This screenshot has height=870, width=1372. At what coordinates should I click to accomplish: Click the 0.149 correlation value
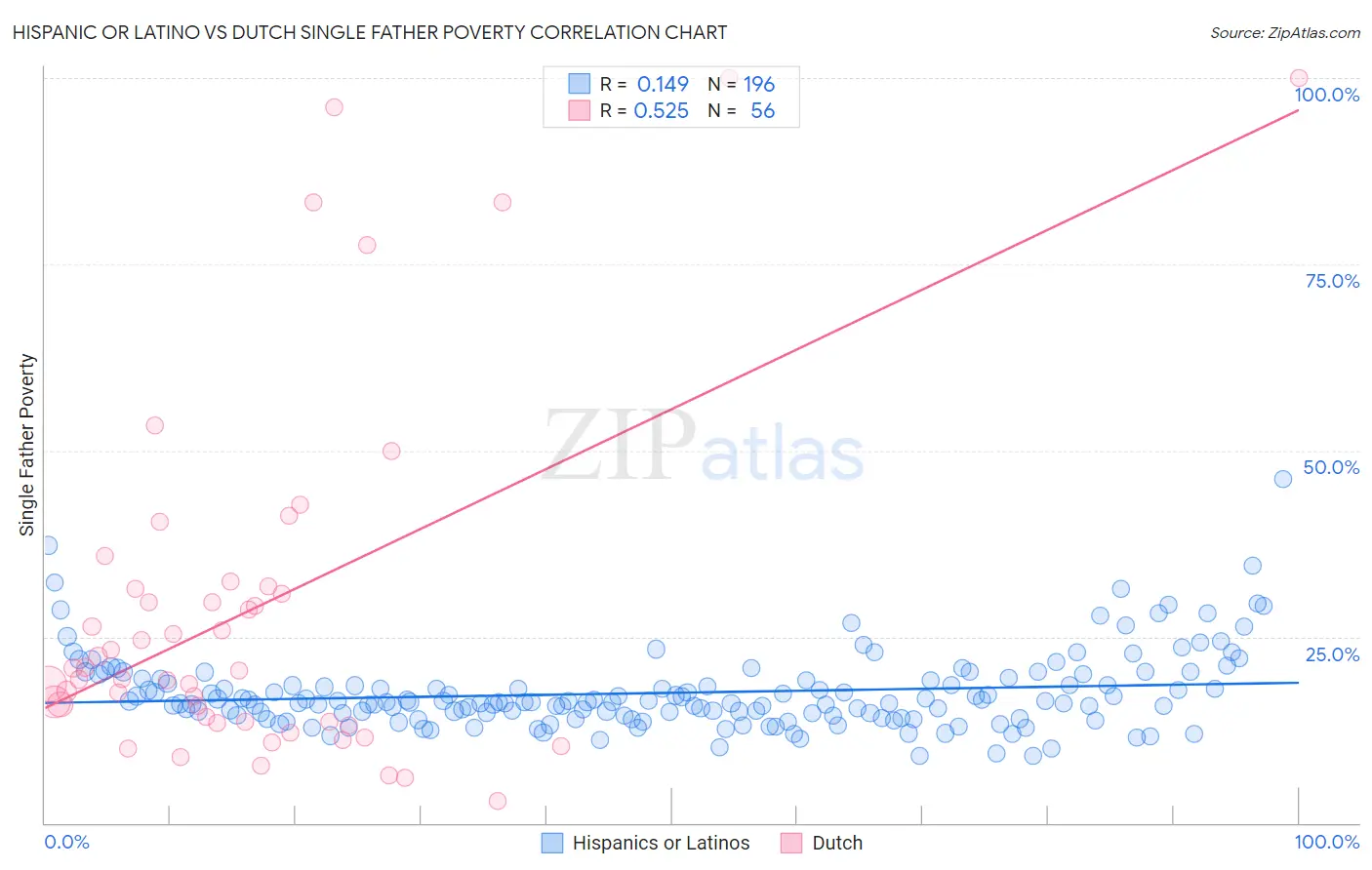click(x=663, y=84)
